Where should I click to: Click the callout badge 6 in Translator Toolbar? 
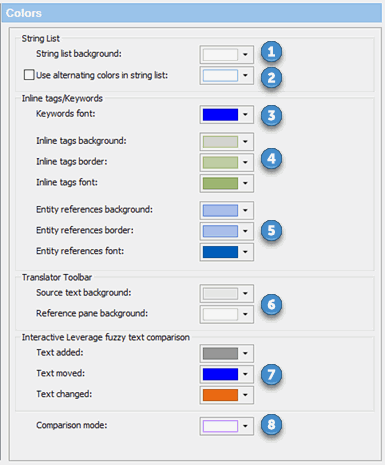[271, 304]
